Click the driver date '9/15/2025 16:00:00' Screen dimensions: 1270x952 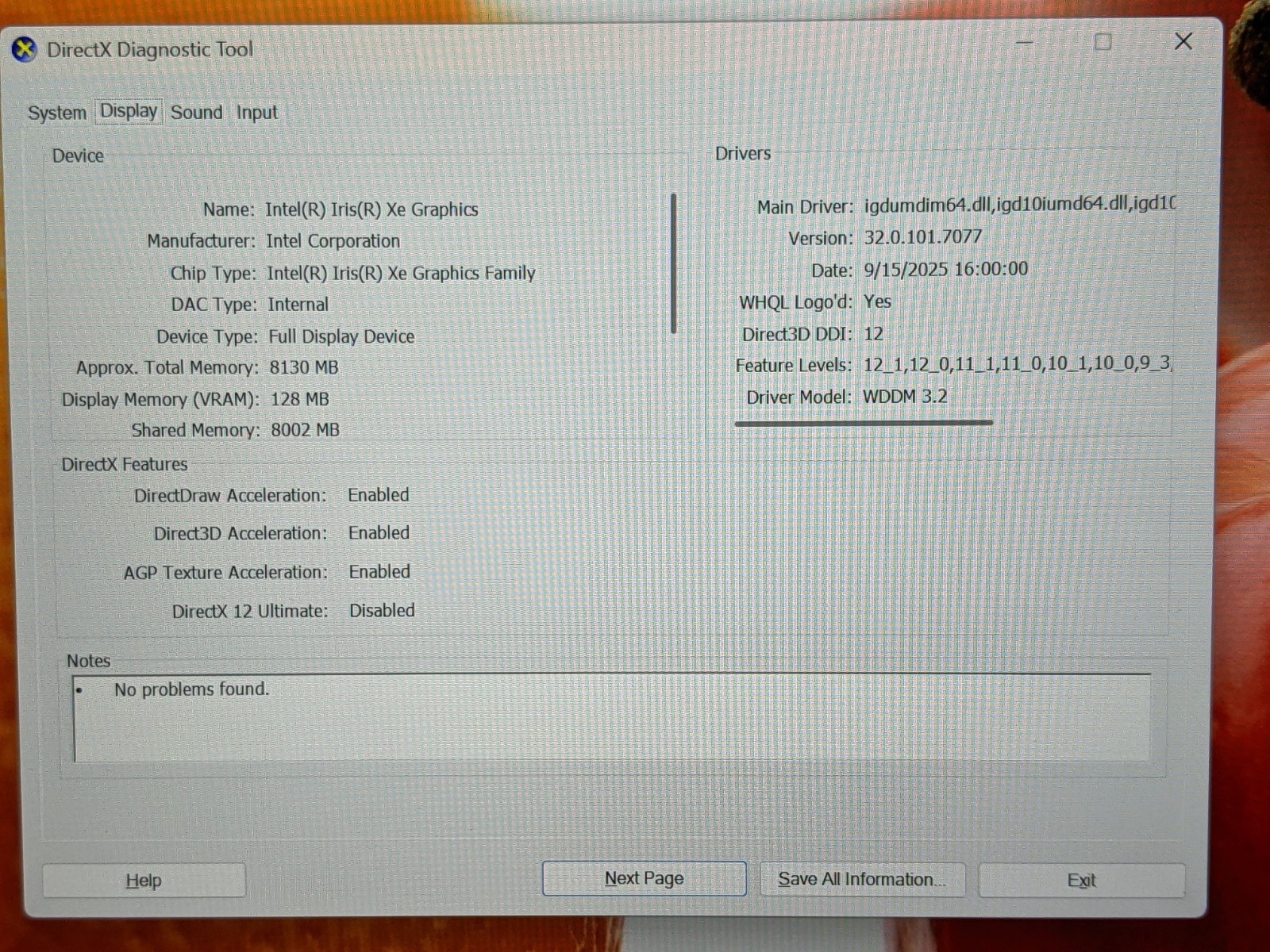946,269
